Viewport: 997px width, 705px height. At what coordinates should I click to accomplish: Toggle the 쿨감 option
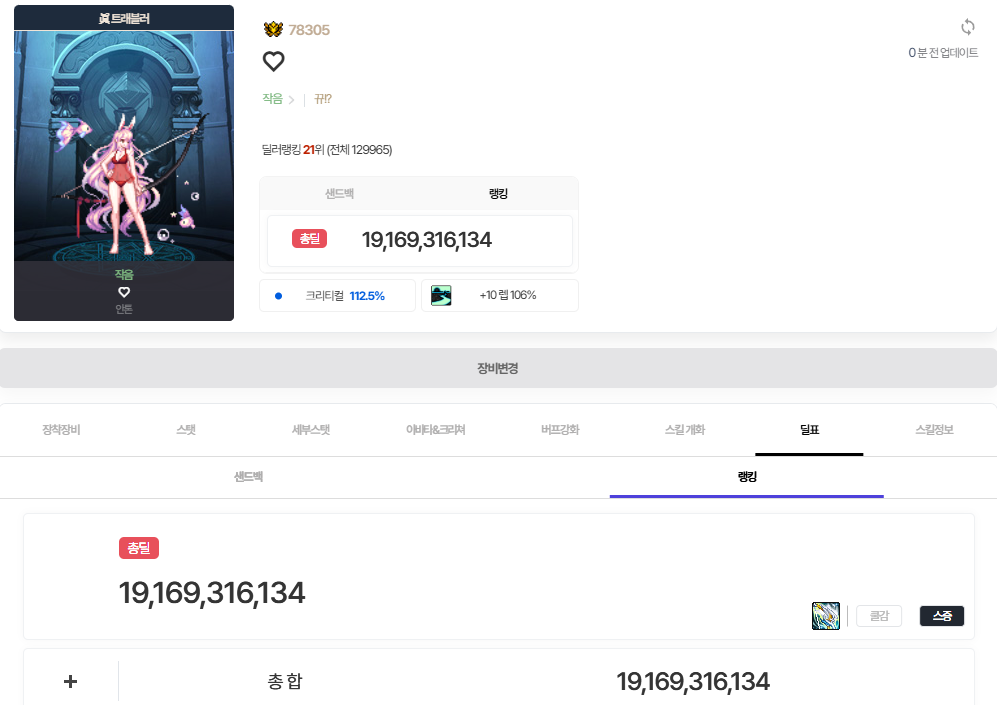[879, 616]
